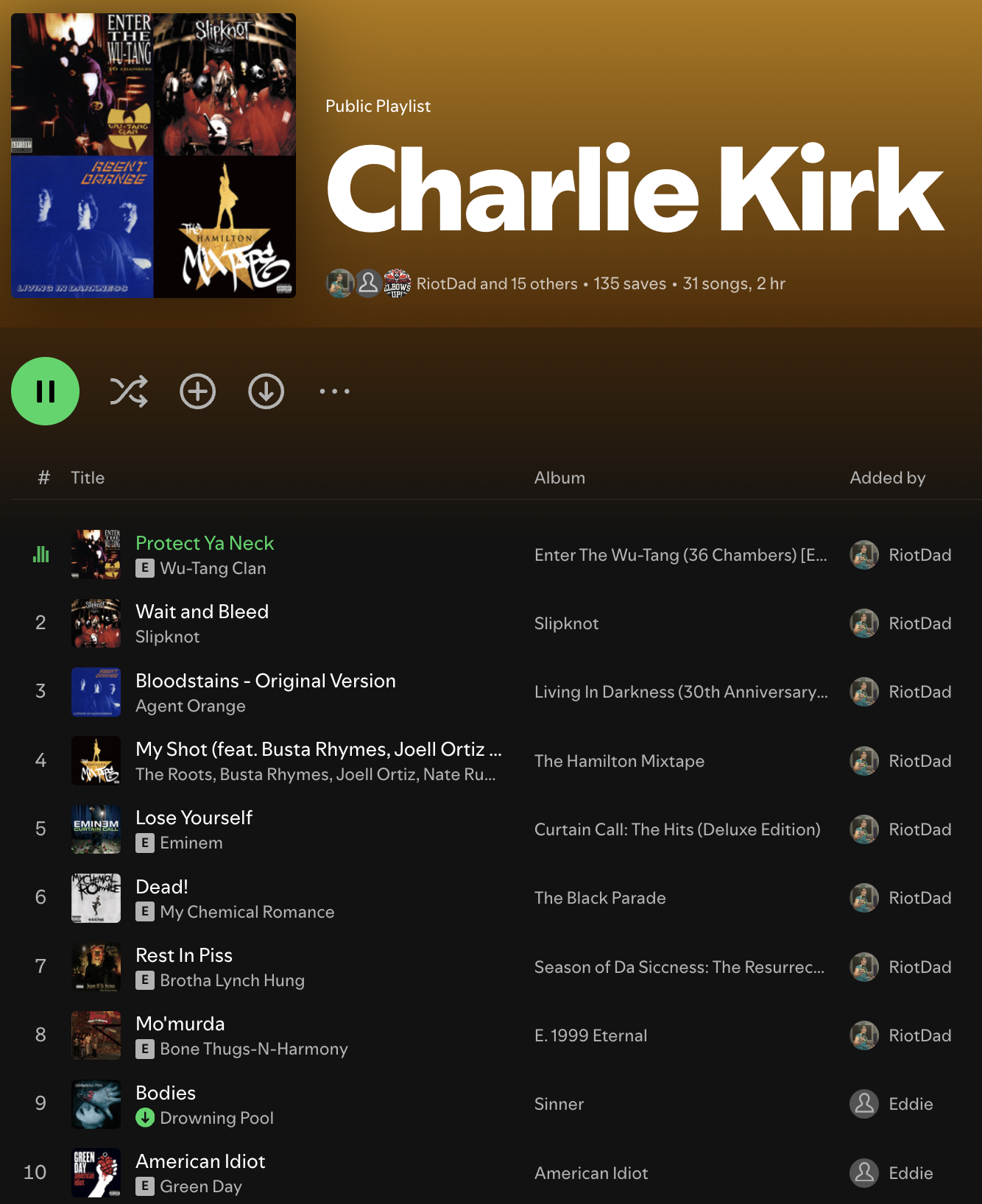Click the playlist cover collage image
982x1204 pixels.
[153, 155]
